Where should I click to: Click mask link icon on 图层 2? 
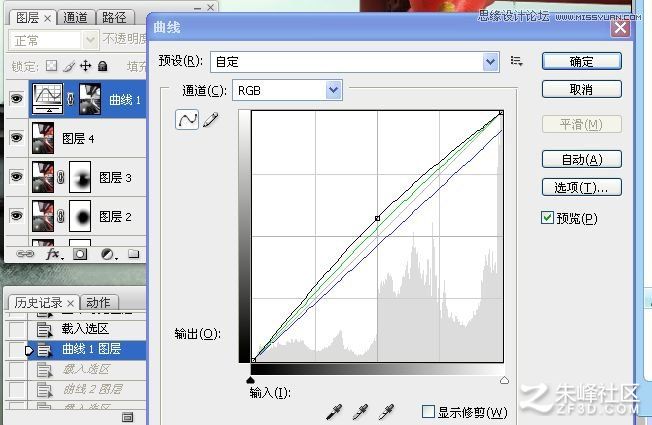(61, 216)
